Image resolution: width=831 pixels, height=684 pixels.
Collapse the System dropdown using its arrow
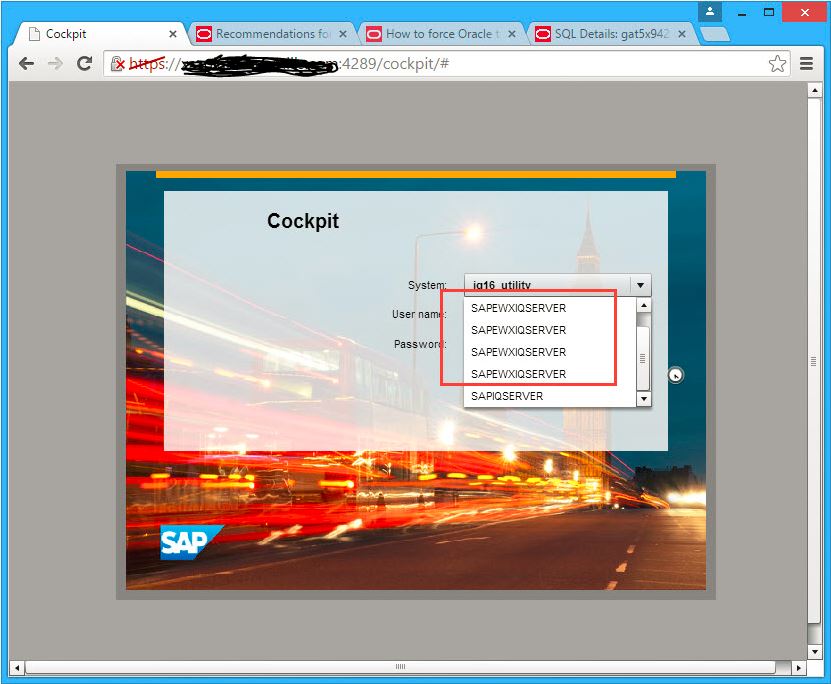[640, 285]
